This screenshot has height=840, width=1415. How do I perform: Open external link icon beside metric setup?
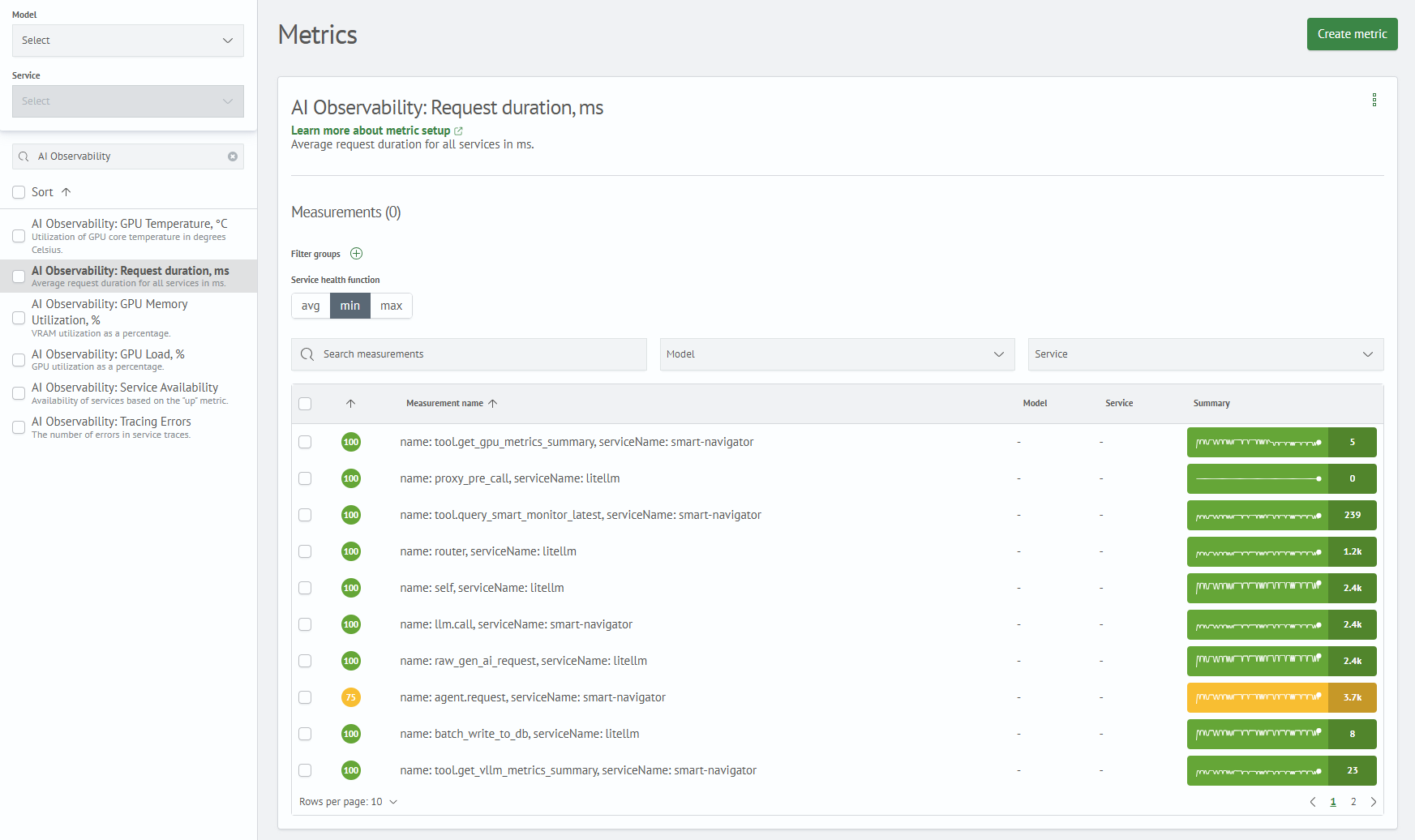[458, 131]
